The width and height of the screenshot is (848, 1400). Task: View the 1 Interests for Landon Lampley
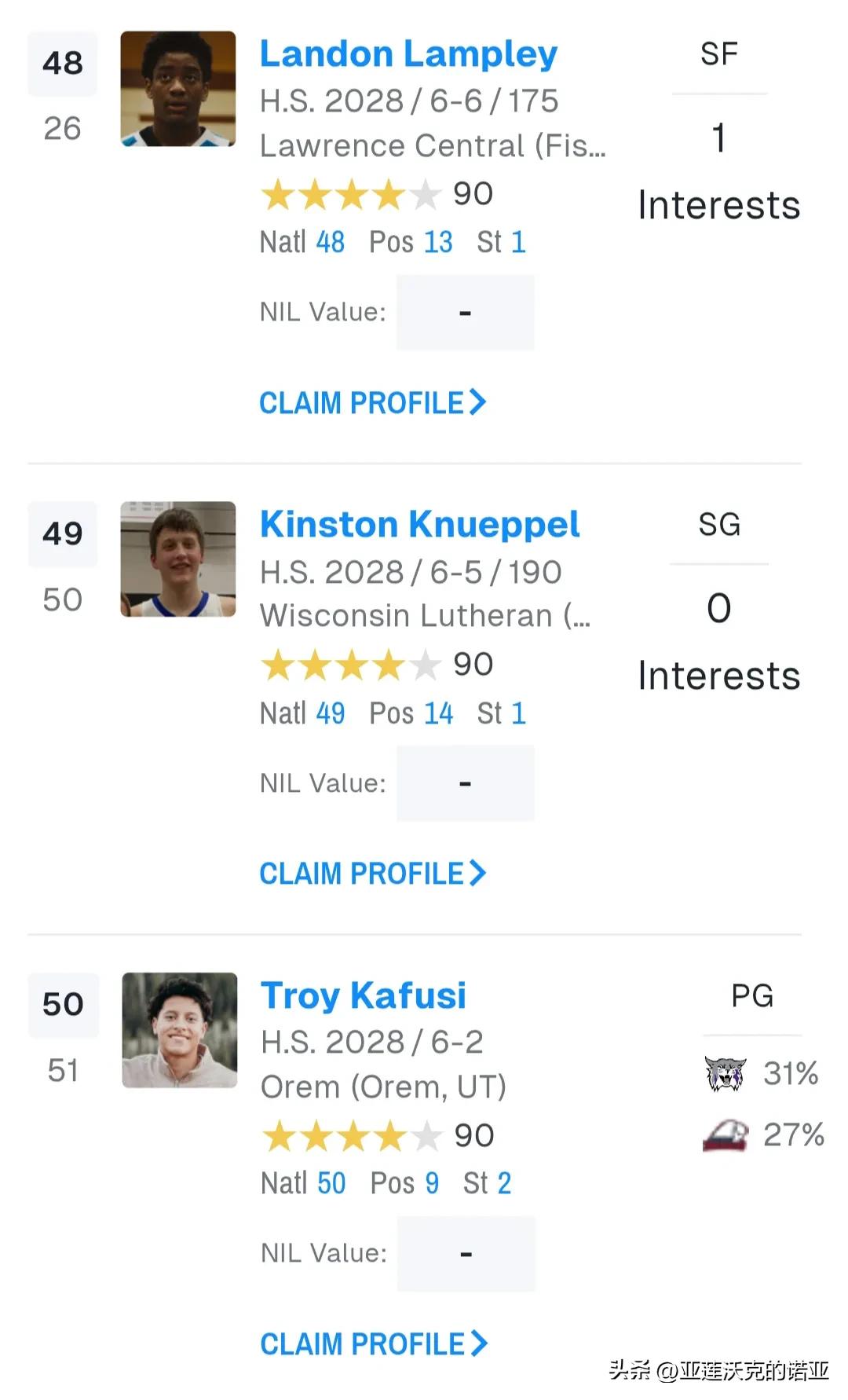point(719,173)
